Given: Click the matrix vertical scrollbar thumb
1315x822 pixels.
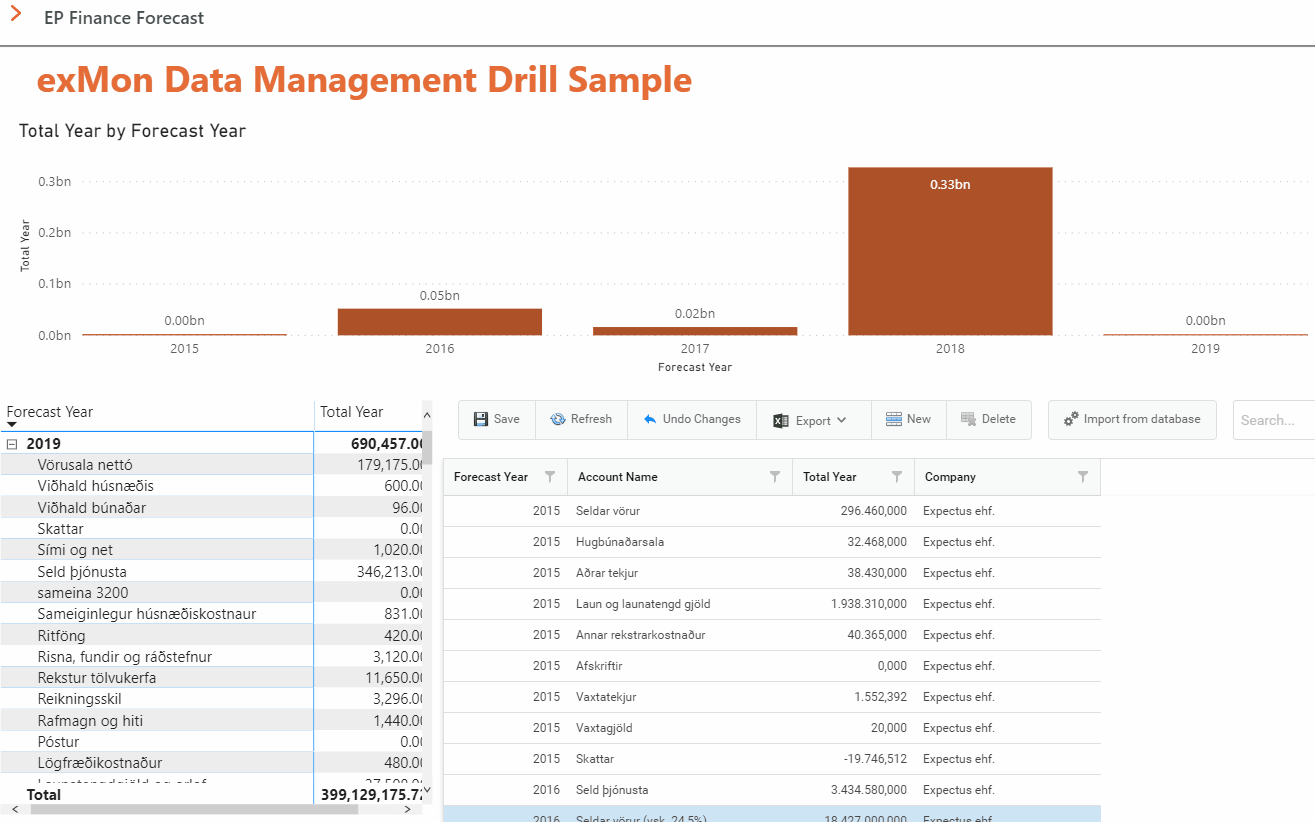Looking at the screenshot, I should [427, 447].
